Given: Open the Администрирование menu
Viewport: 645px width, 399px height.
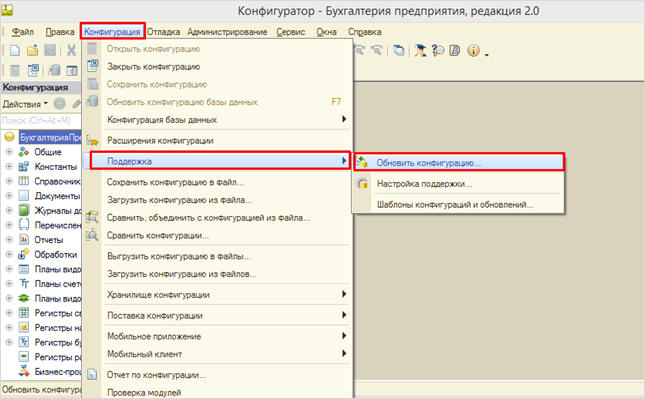Looking at the screenshot, I should [x=227, y=32].
